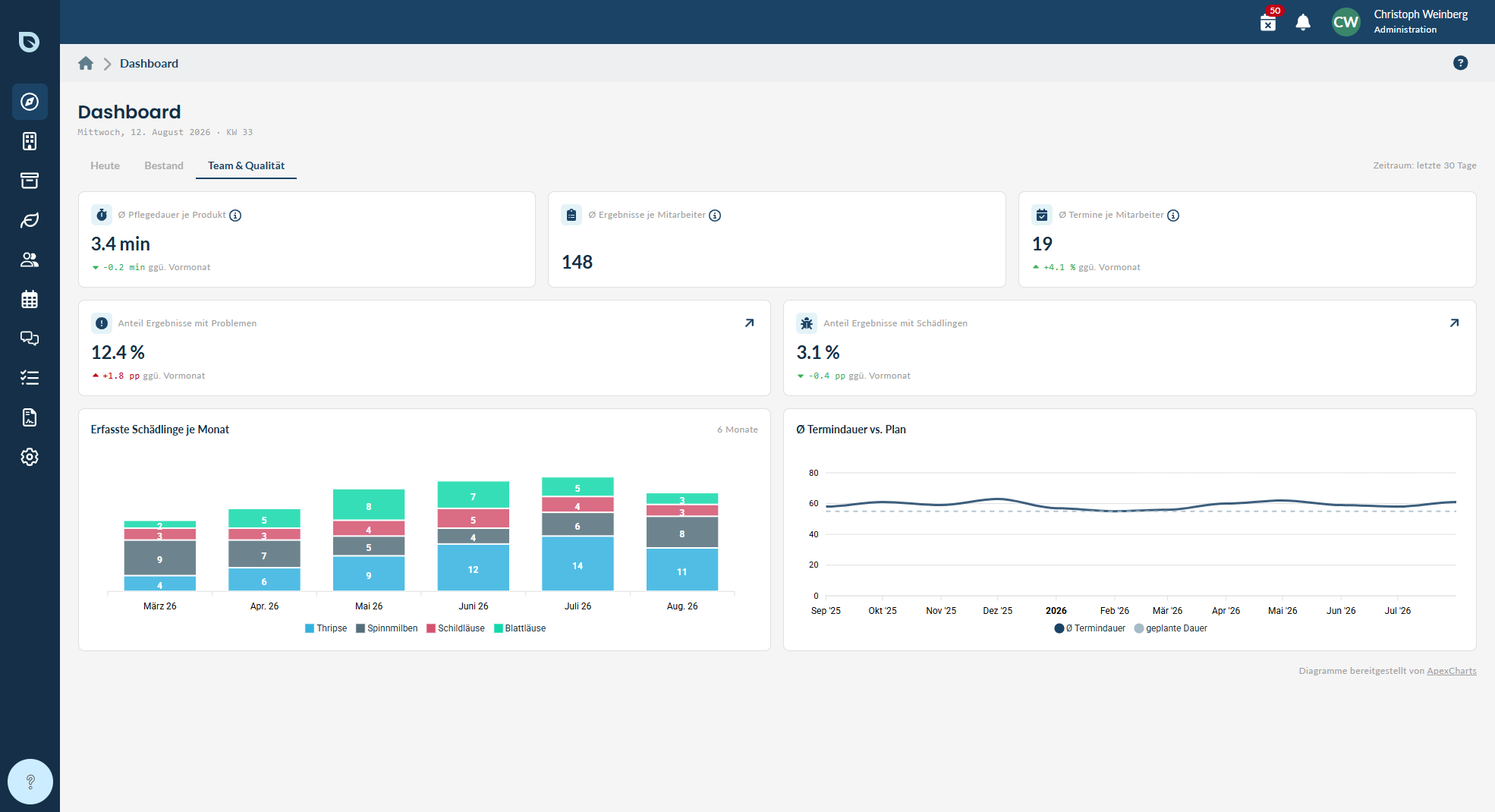This screenshot has width=1495, height=812.
Task: Open the settings gear sidebar icon
Action: click(30, 457)
